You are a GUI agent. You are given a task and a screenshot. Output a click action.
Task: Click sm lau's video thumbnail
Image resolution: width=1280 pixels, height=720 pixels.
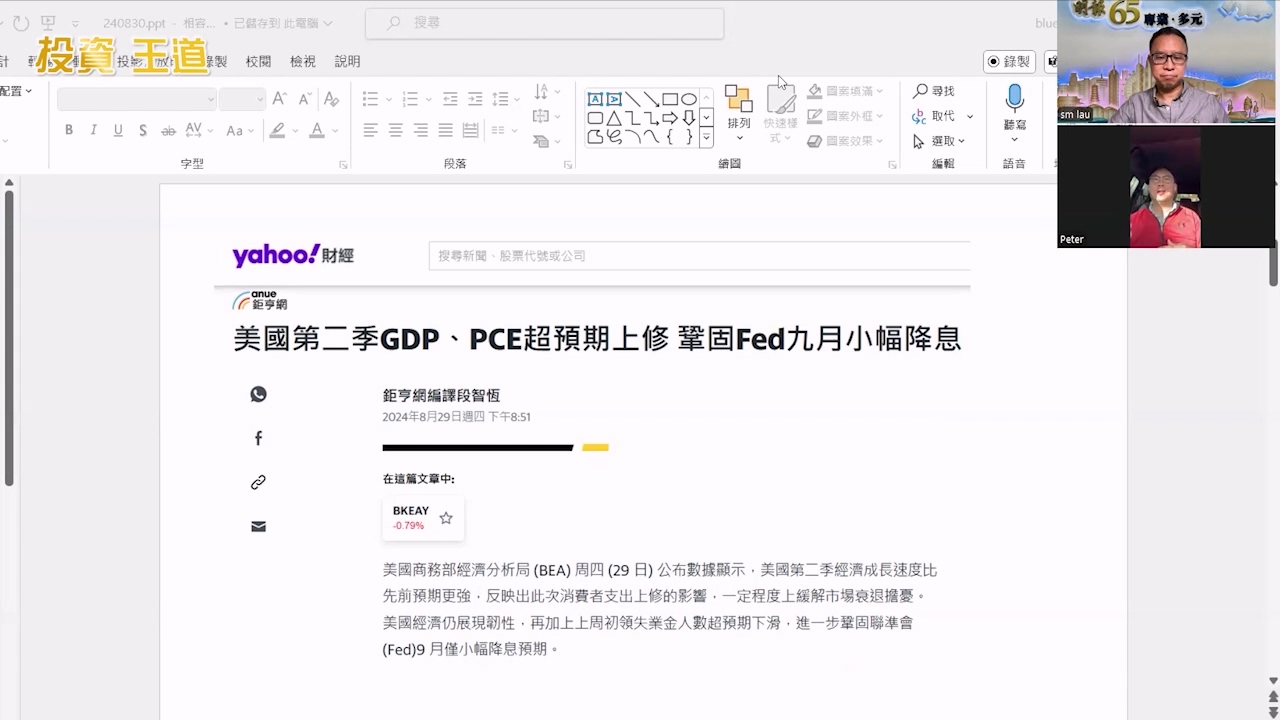coord(1166,62)
